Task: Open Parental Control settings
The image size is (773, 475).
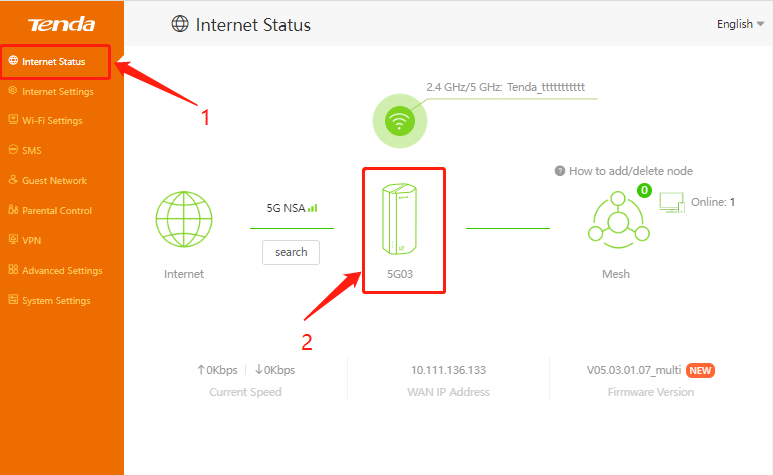Action: (56, 211)
